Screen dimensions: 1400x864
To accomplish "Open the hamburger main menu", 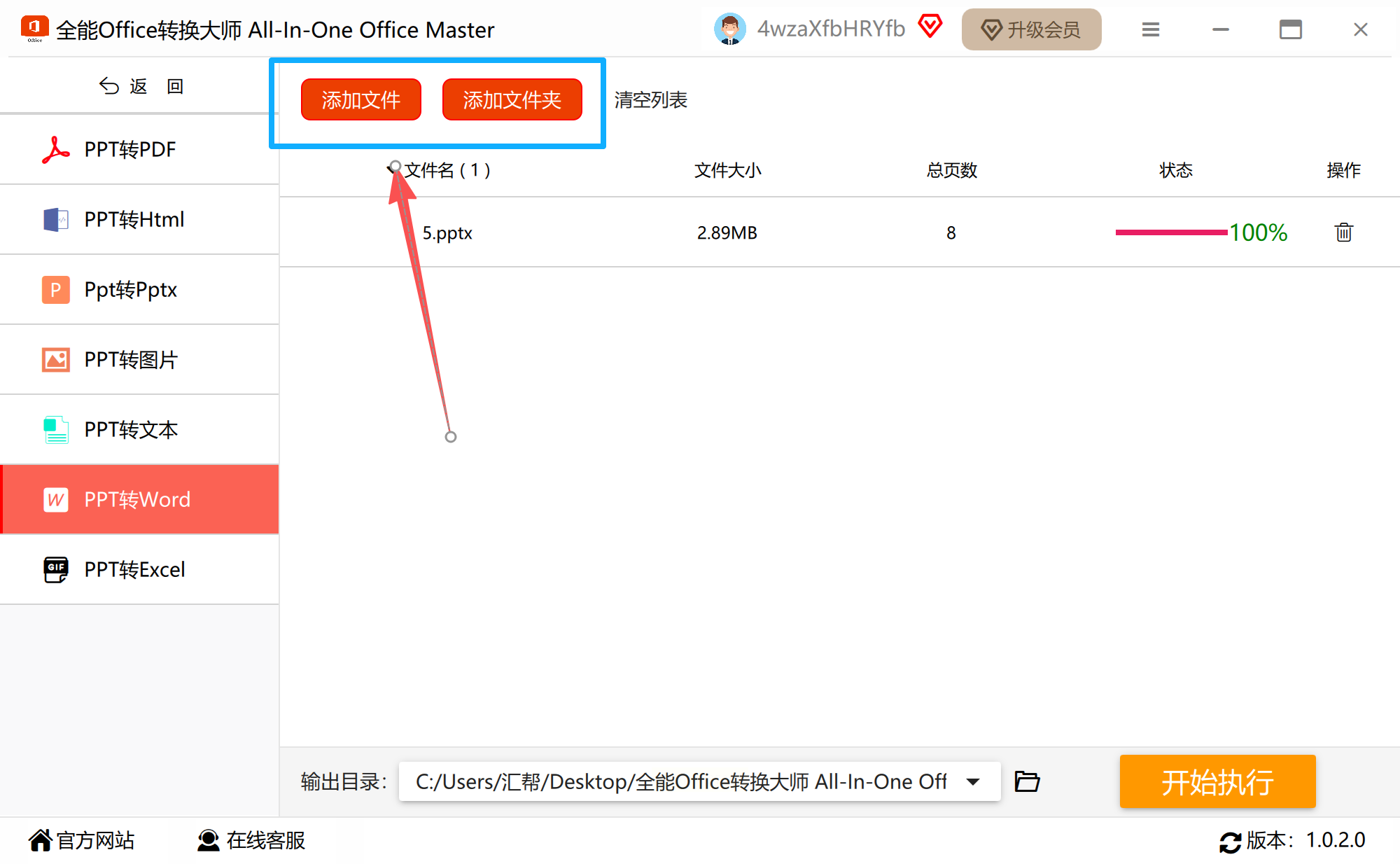I will (x=1150, y=29).
